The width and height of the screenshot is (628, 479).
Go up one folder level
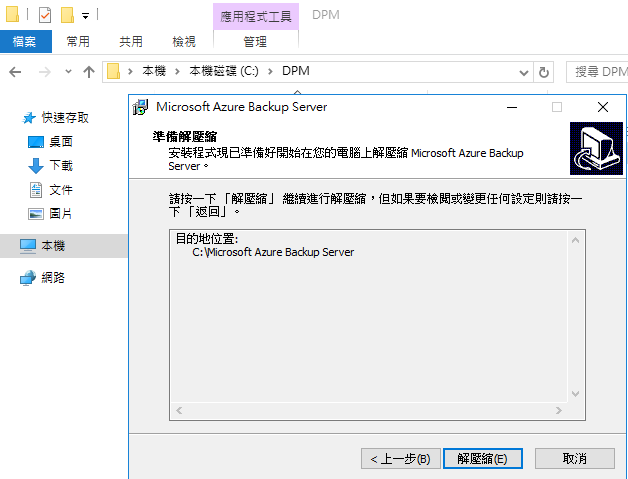point(89,72)
